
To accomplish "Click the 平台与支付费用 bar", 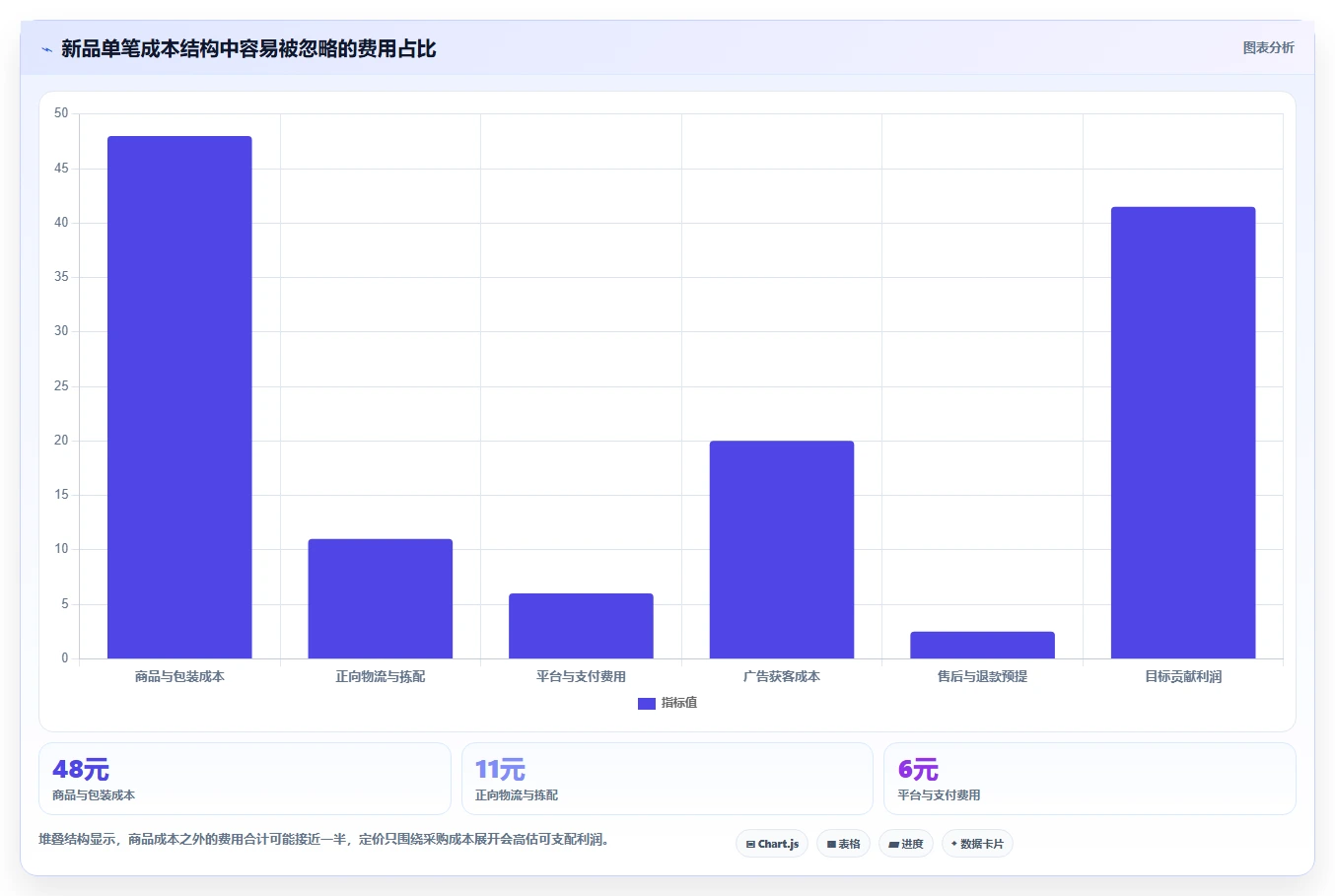I will pyautogui.click(x=581, y=626).
